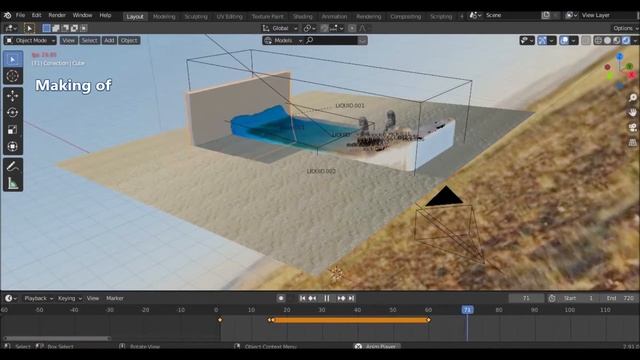
Task: Click the Add menu in viewport header
Action: tap(109, 40)
